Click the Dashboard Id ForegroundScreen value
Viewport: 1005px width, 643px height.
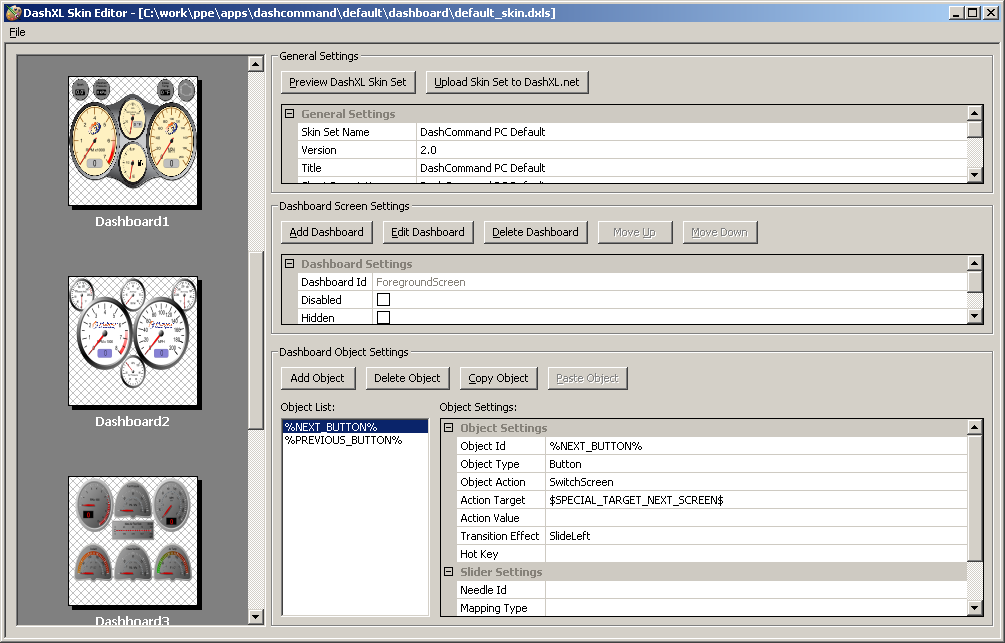pos(670,281)
